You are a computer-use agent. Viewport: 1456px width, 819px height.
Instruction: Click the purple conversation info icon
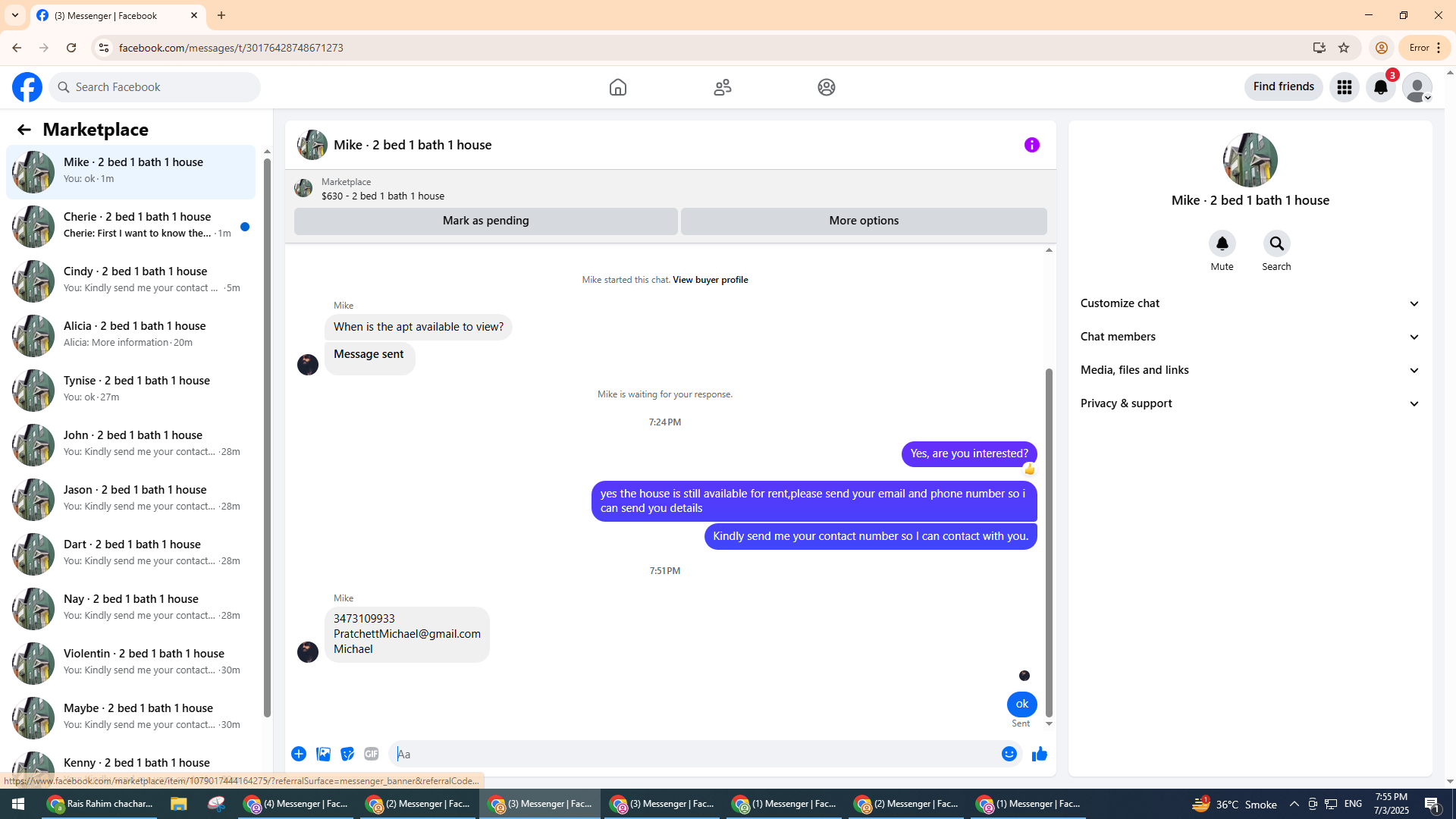(1031, 145)
